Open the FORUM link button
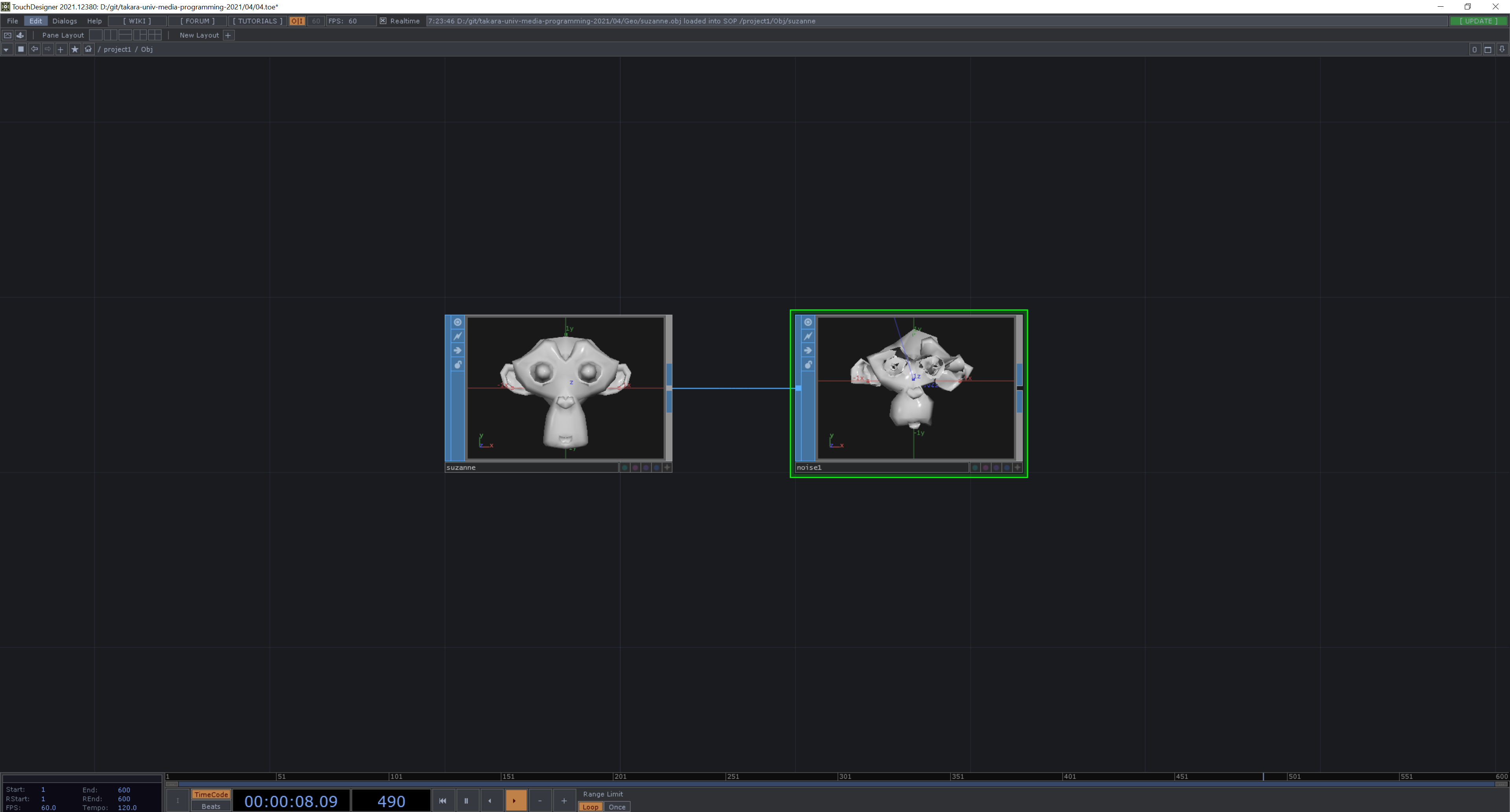Image resolution: width=1510 pixels, height=812 pixels. (197, 21)
